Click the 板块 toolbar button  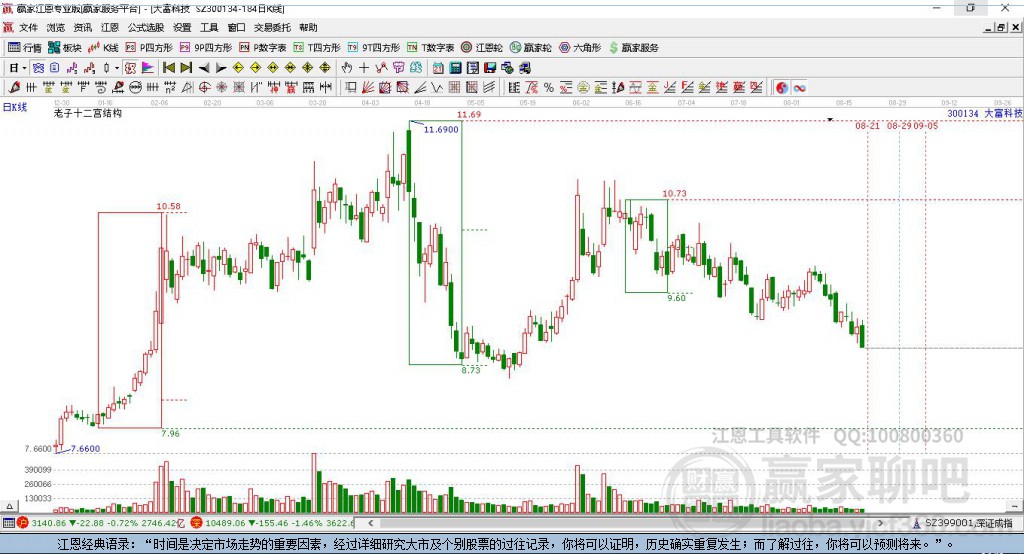click(64, 48)
